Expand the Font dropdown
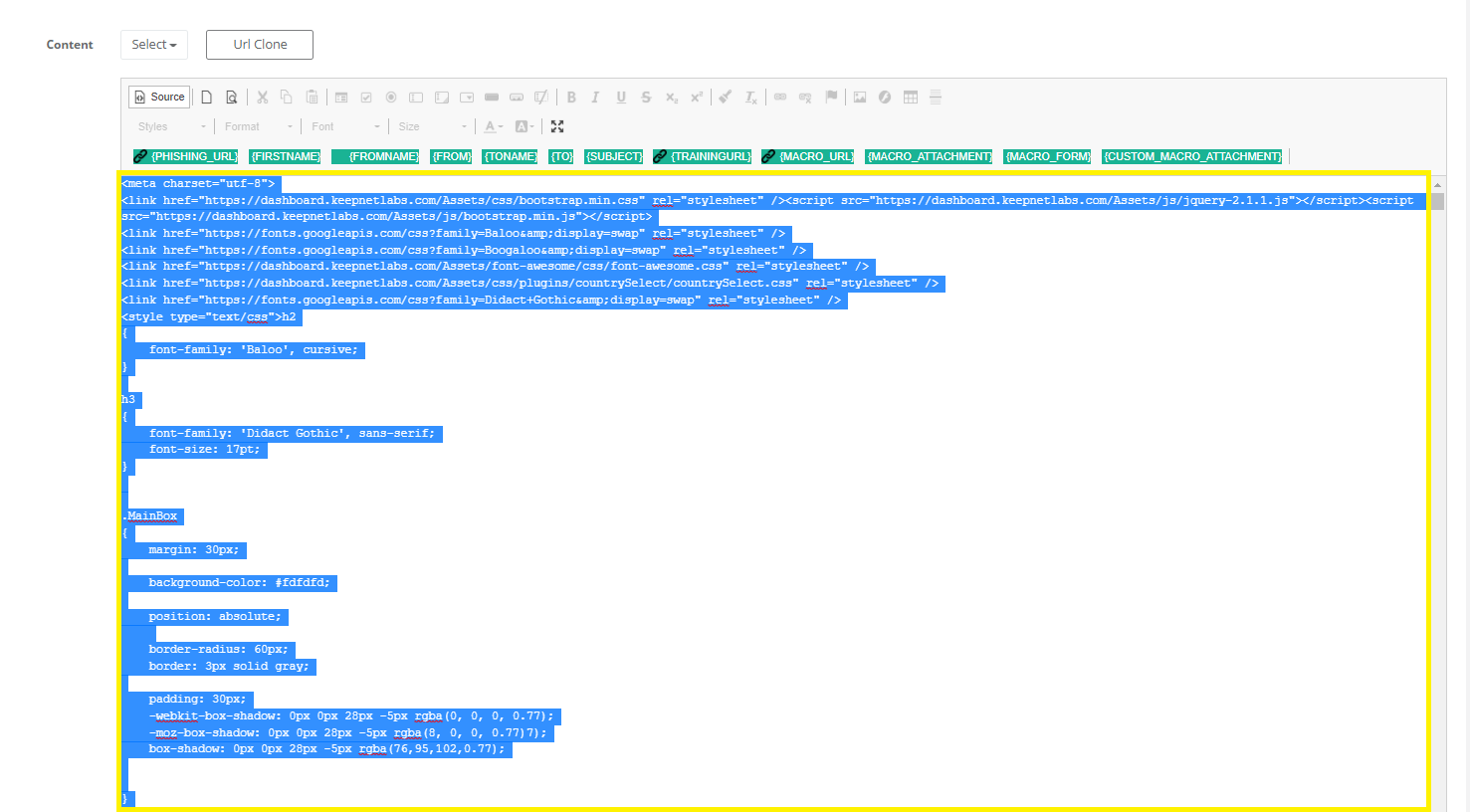The image size is (1470, 812). click(x=345, y=126)
